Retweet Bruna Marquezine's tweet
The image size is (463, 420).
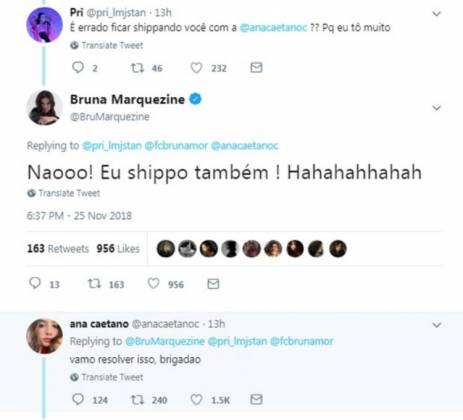click(94, 284)
